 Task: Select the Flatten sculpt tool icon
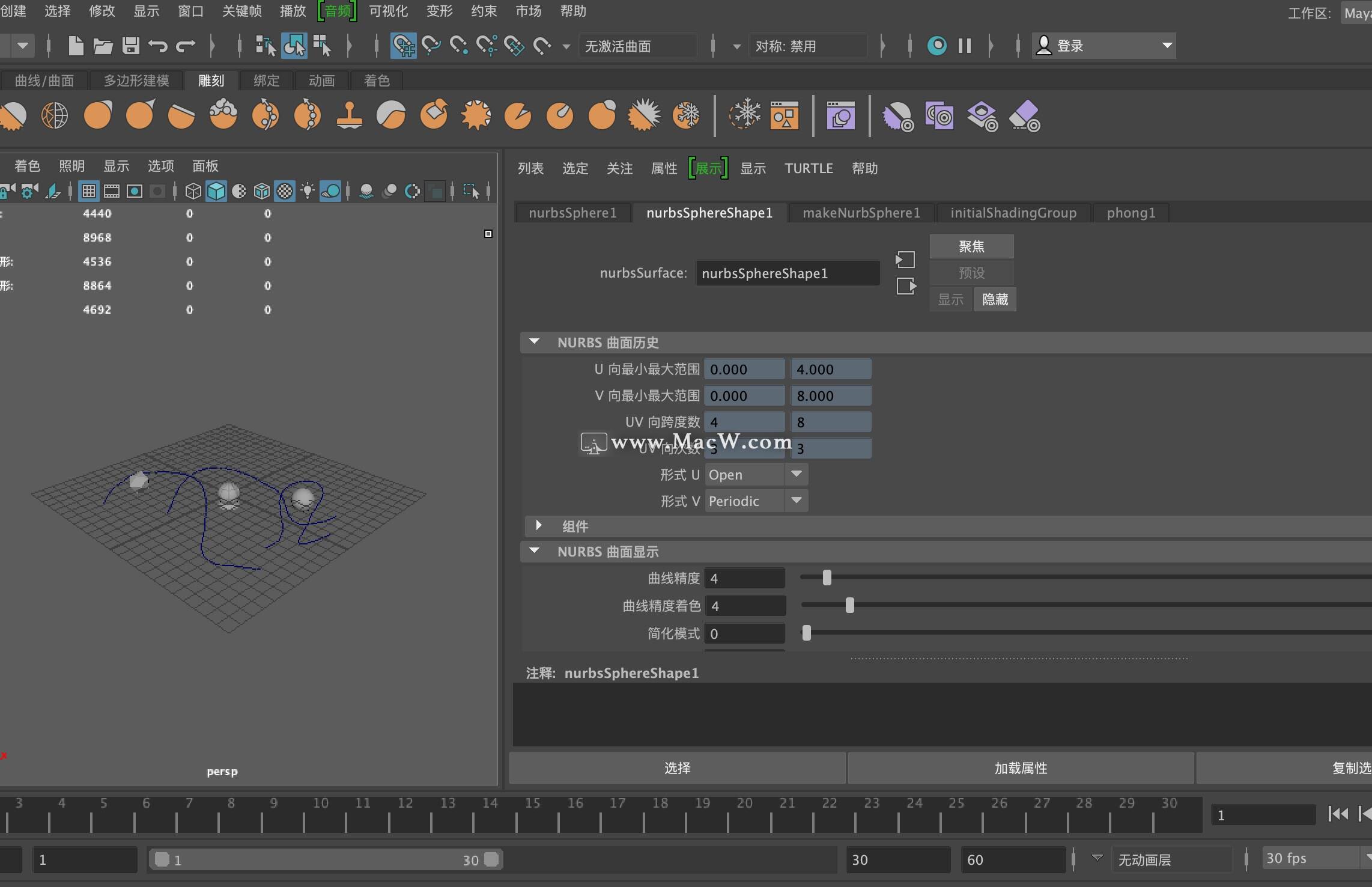click(x=181, y=115)
